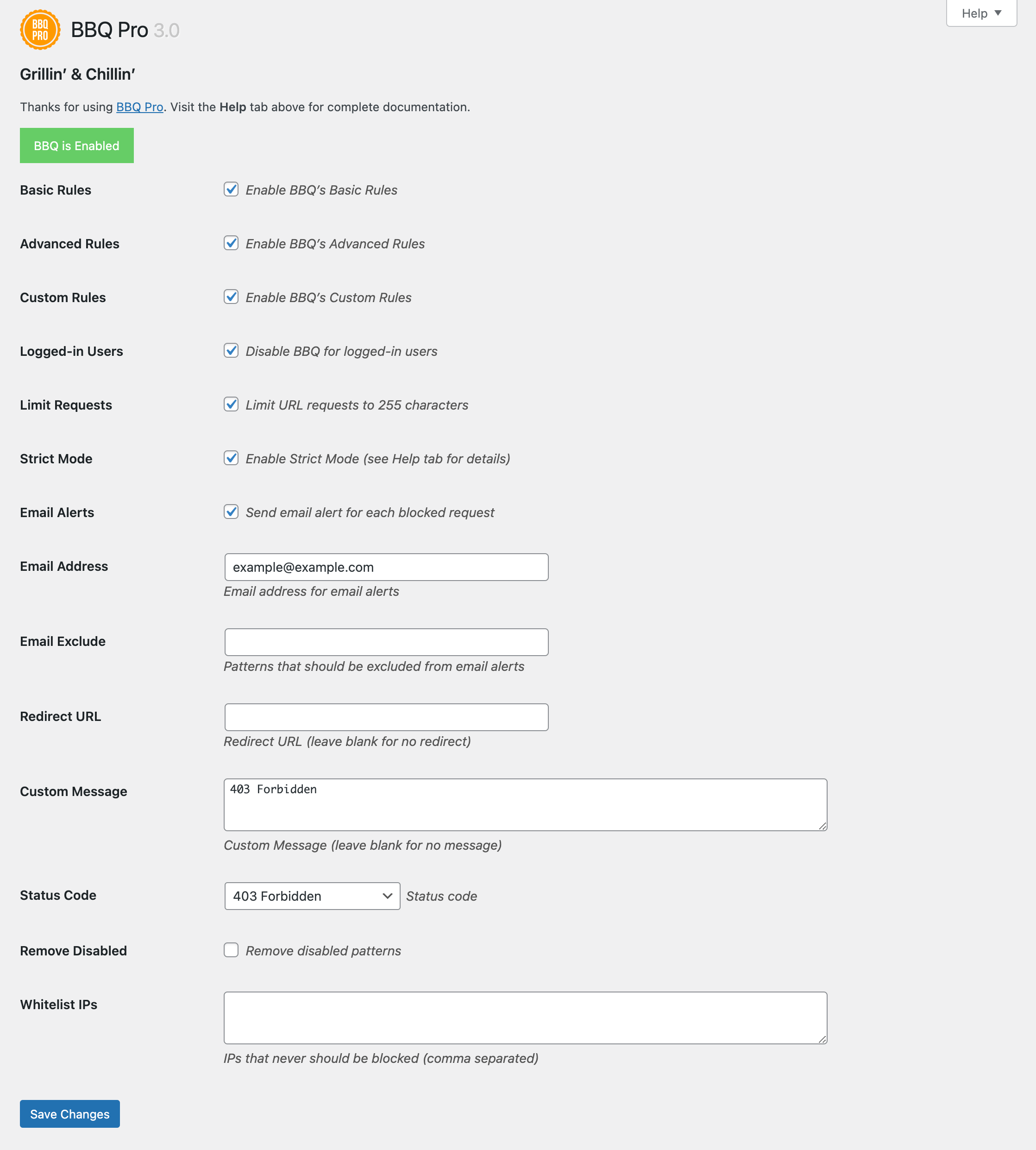
Task: Focus the Email Exclude text field
Action: 387,642
